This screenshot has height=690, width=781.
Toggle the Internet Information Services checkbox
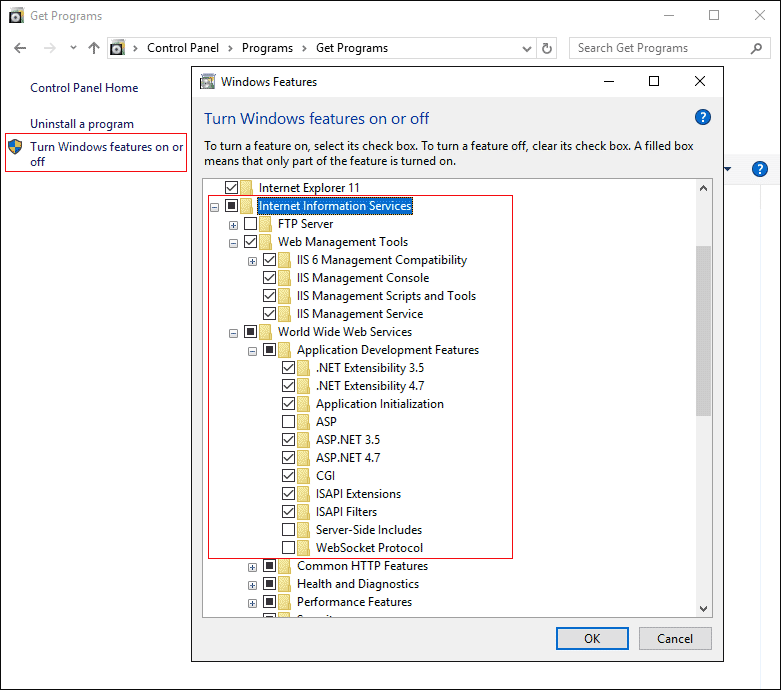tap(231, 205)
